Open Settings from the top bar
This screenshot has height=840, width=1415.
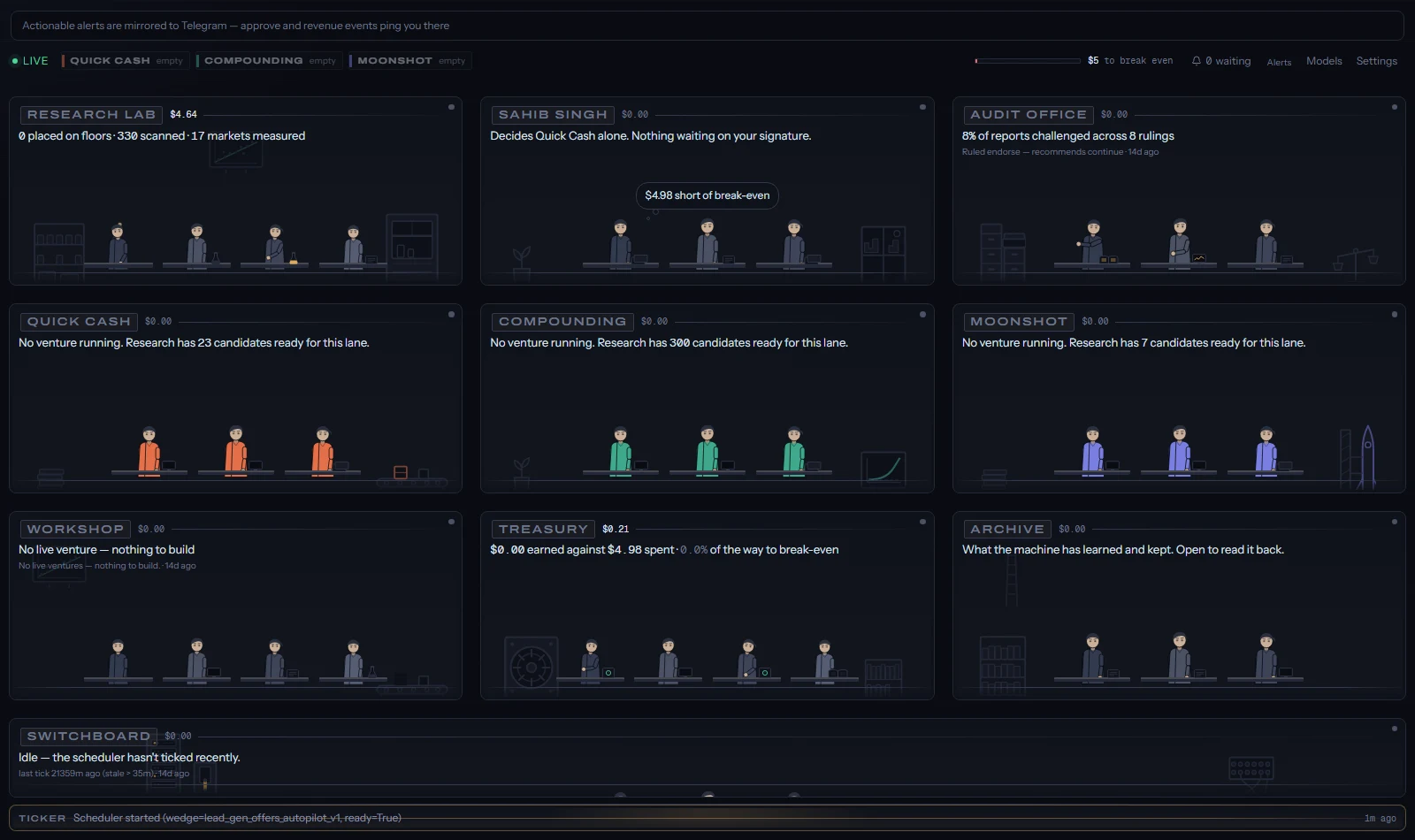pyautogui.click(x=1376, y=61)
